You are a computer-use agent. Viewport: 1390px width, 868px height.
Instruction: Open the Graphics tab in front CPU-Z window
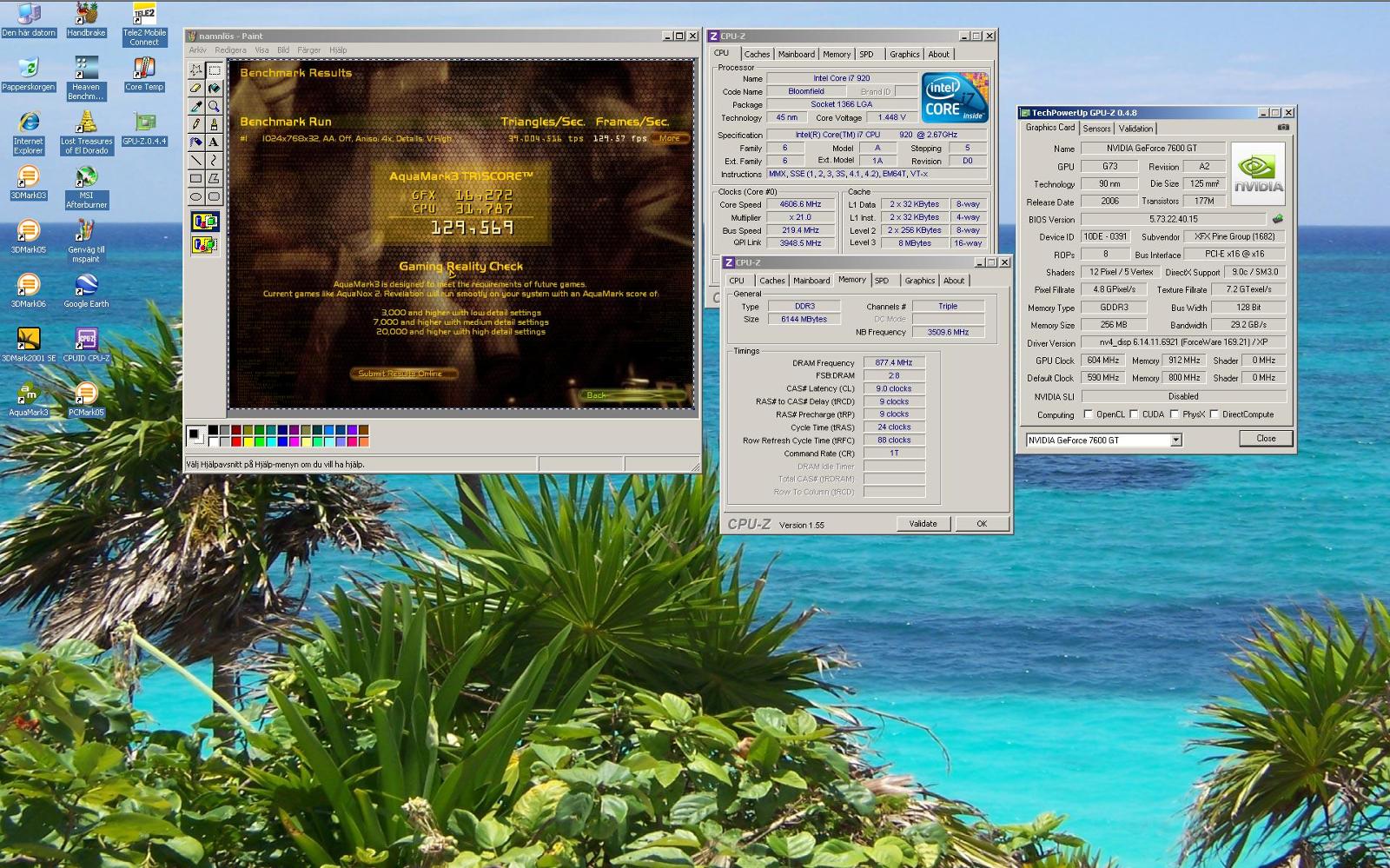[x=919, y=281]
